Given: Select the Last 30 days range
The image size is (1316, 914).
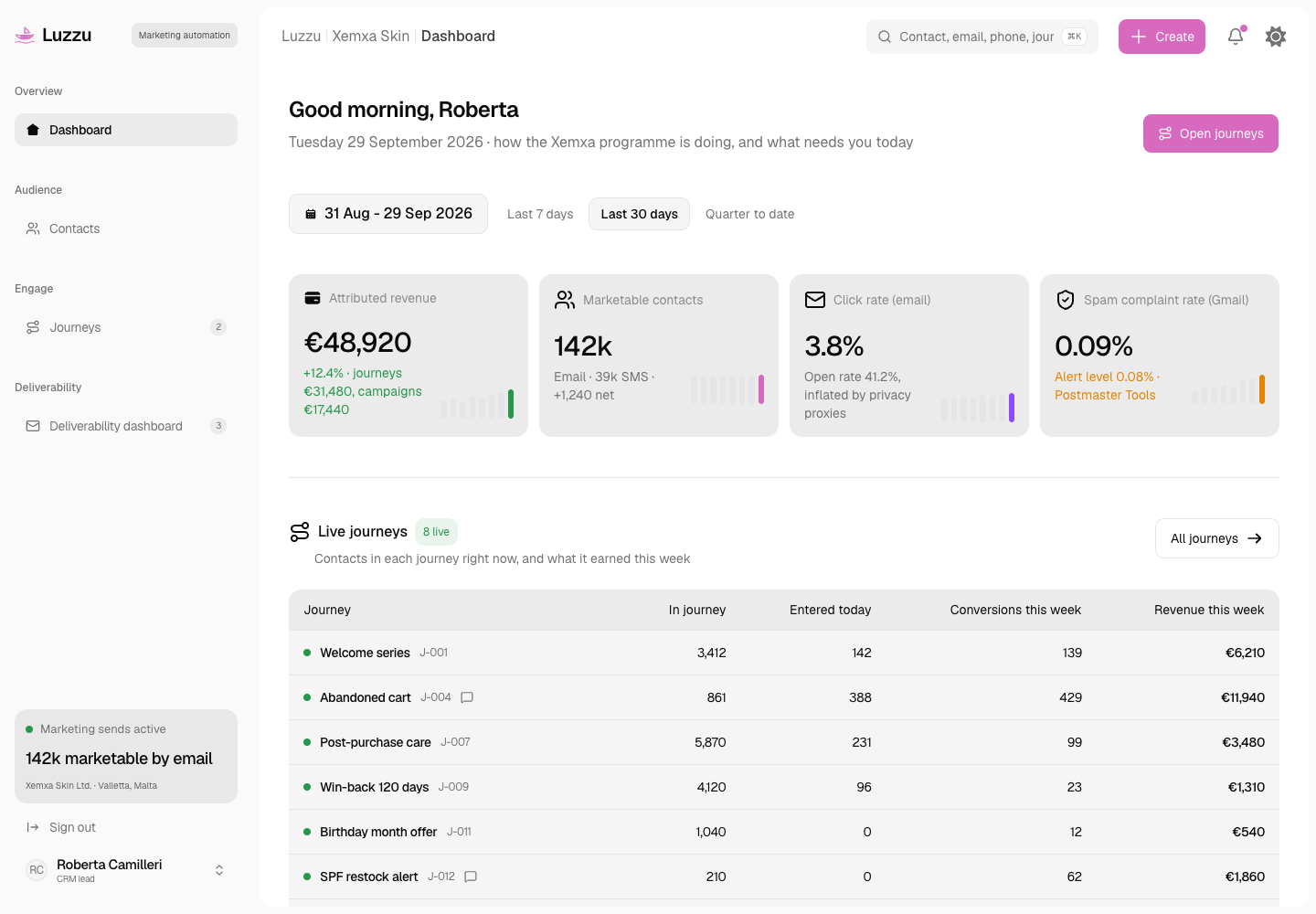Looking at the screenshot, I should coord(640,214).
